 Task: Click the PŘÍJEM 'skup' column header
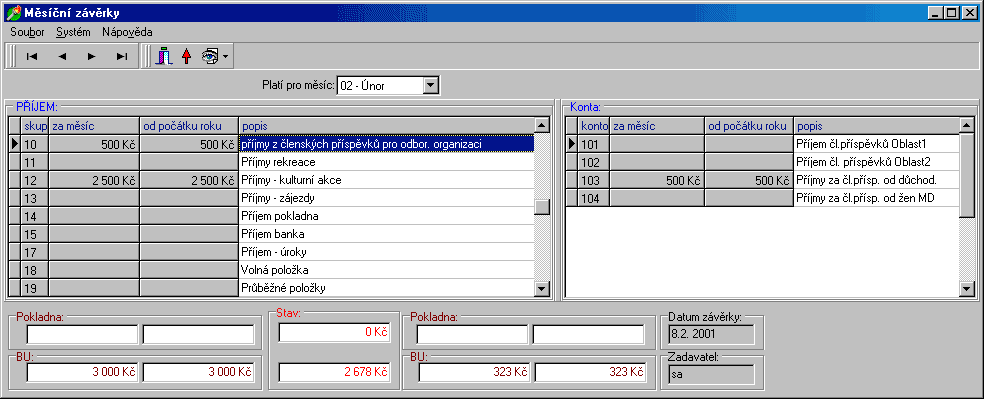pyautogui.click(x=35, y=125)
